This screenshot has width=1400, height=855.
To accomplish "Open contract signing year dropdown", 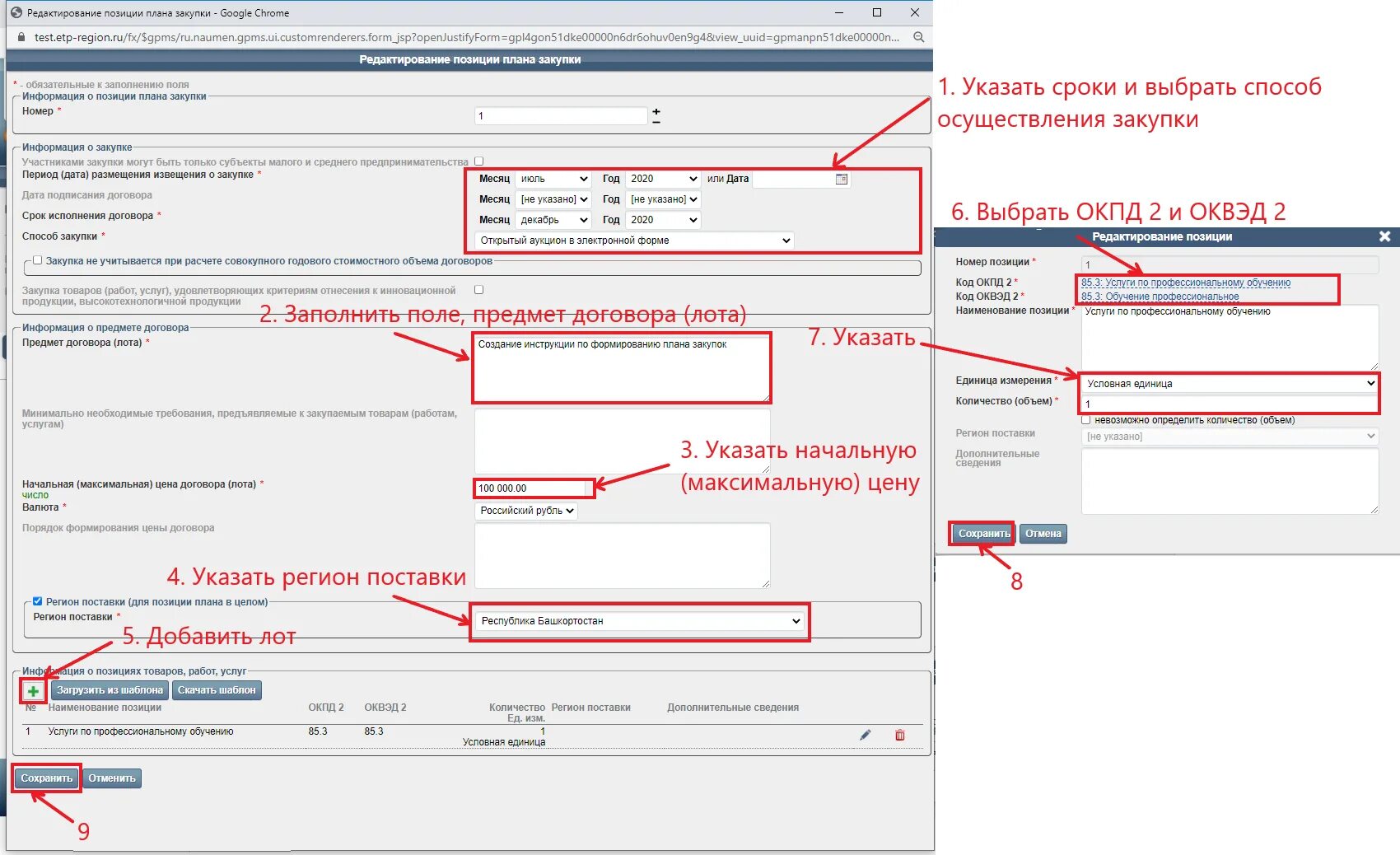I will coord(663,199).
